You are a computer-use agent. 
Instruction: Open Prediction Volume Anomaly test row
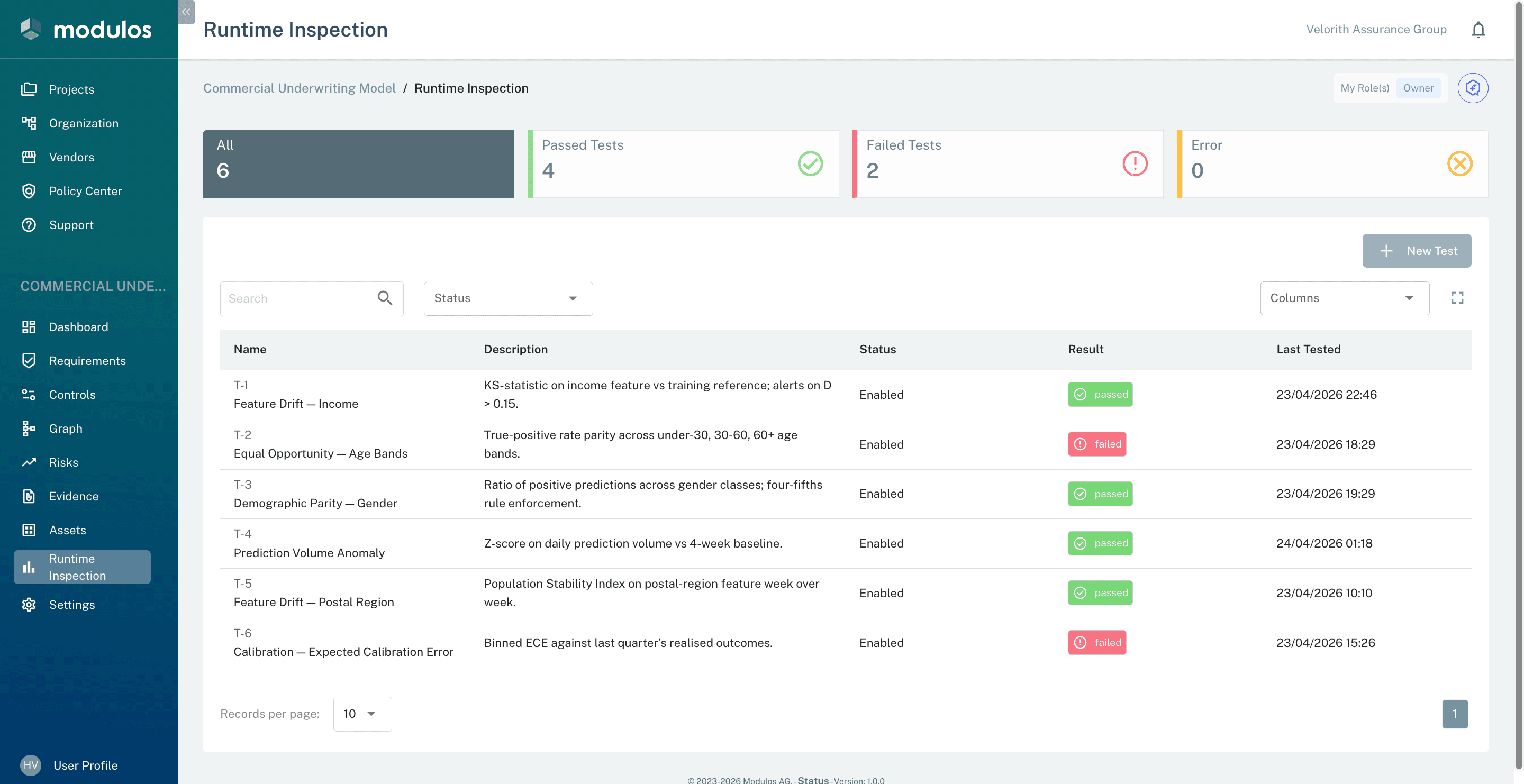(846, 543)
